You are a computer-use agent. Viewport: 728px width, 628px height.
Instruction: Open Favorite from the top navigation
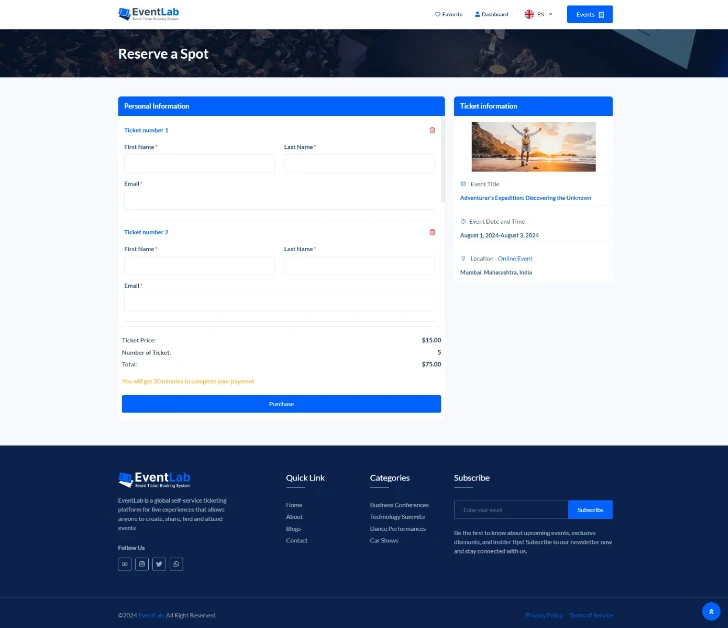click(x=448, y=14)
